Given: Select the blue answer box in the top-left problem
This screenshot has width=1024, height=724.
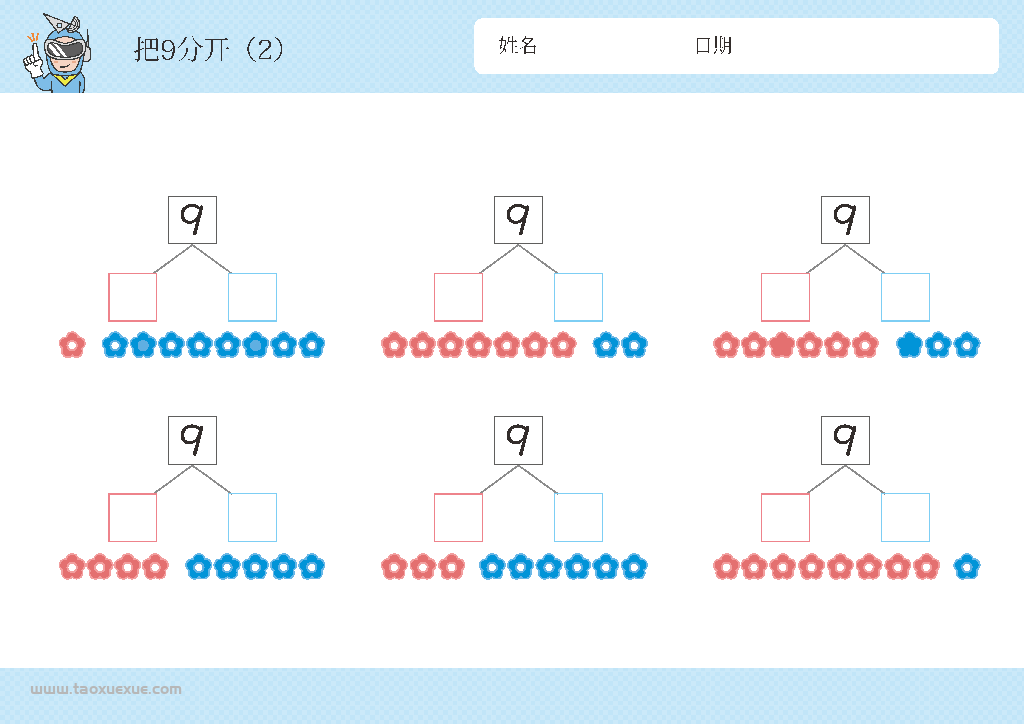Looking at the screenshot, I should [253, 297].
